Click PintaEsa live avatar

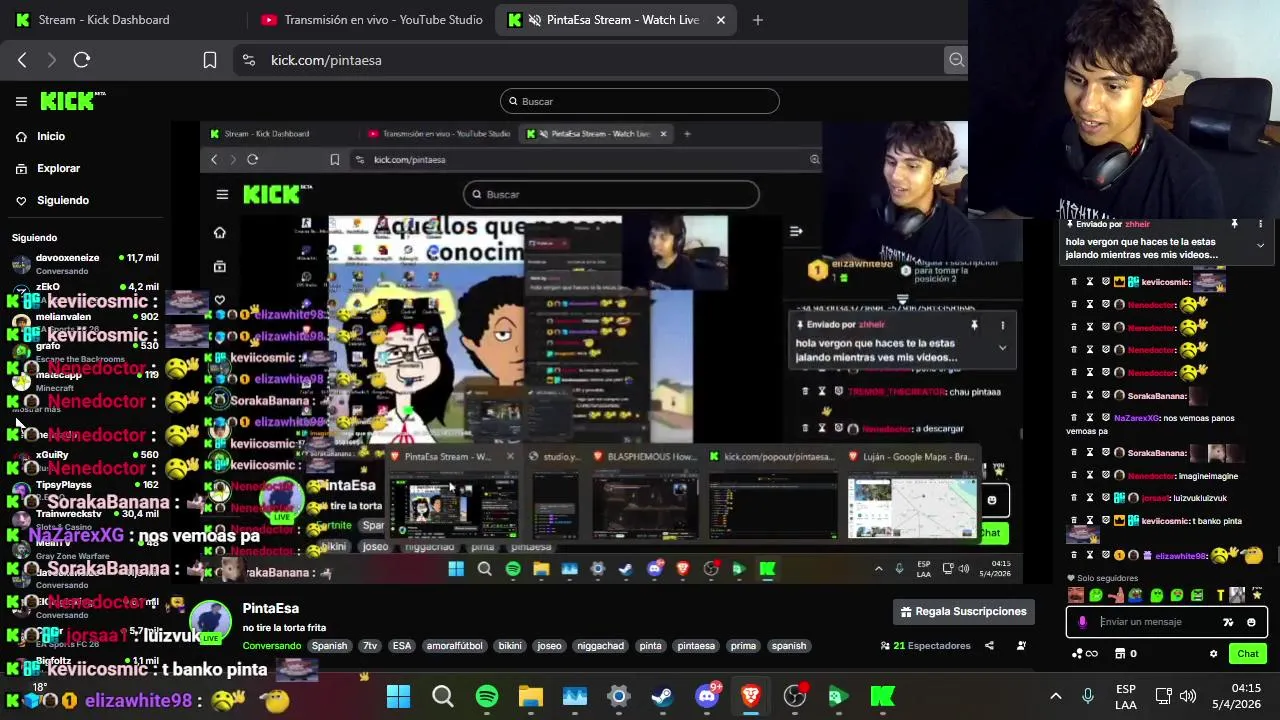211,623
